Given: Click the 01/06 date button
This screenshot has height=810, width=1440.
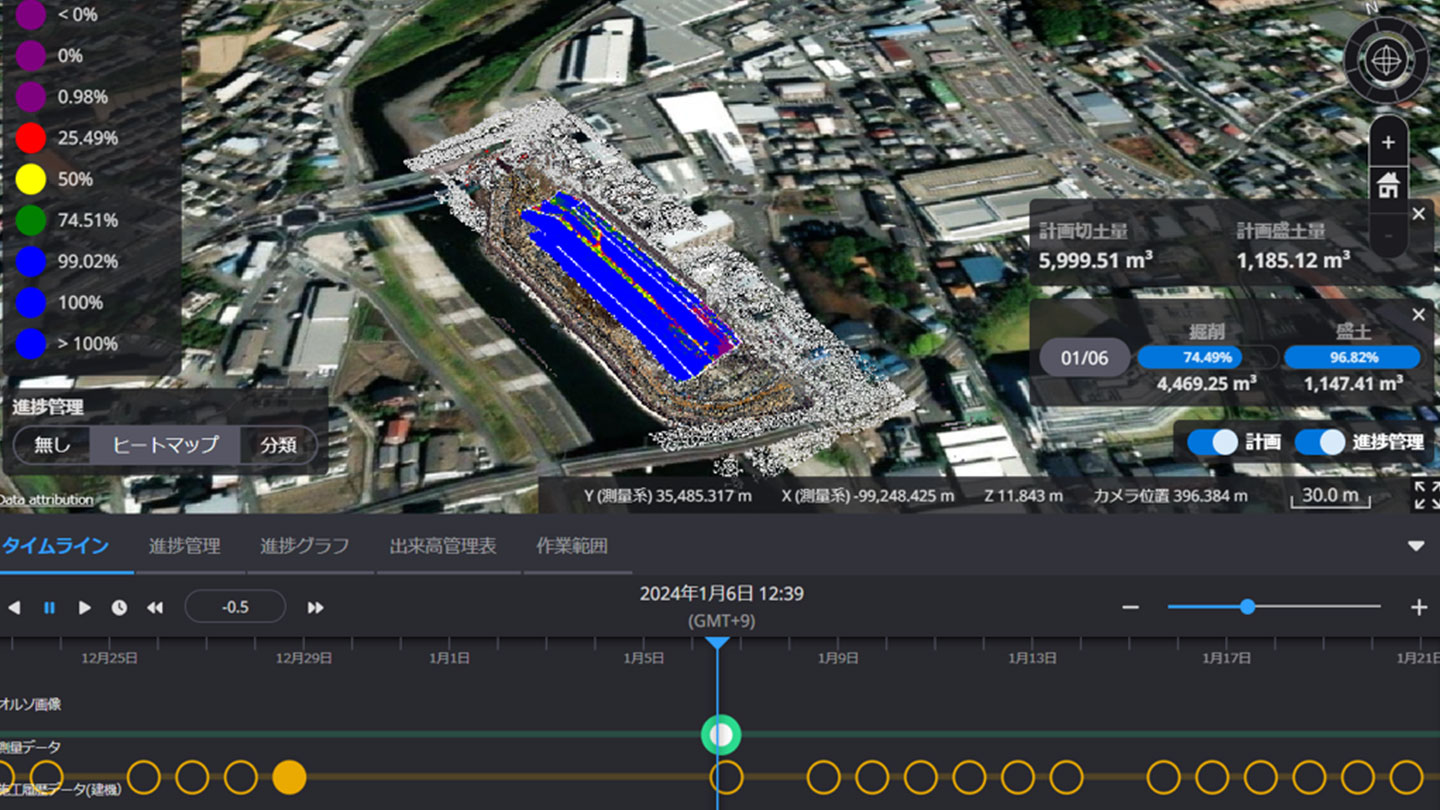Looking at the screenshot, I should (1084, 358).
